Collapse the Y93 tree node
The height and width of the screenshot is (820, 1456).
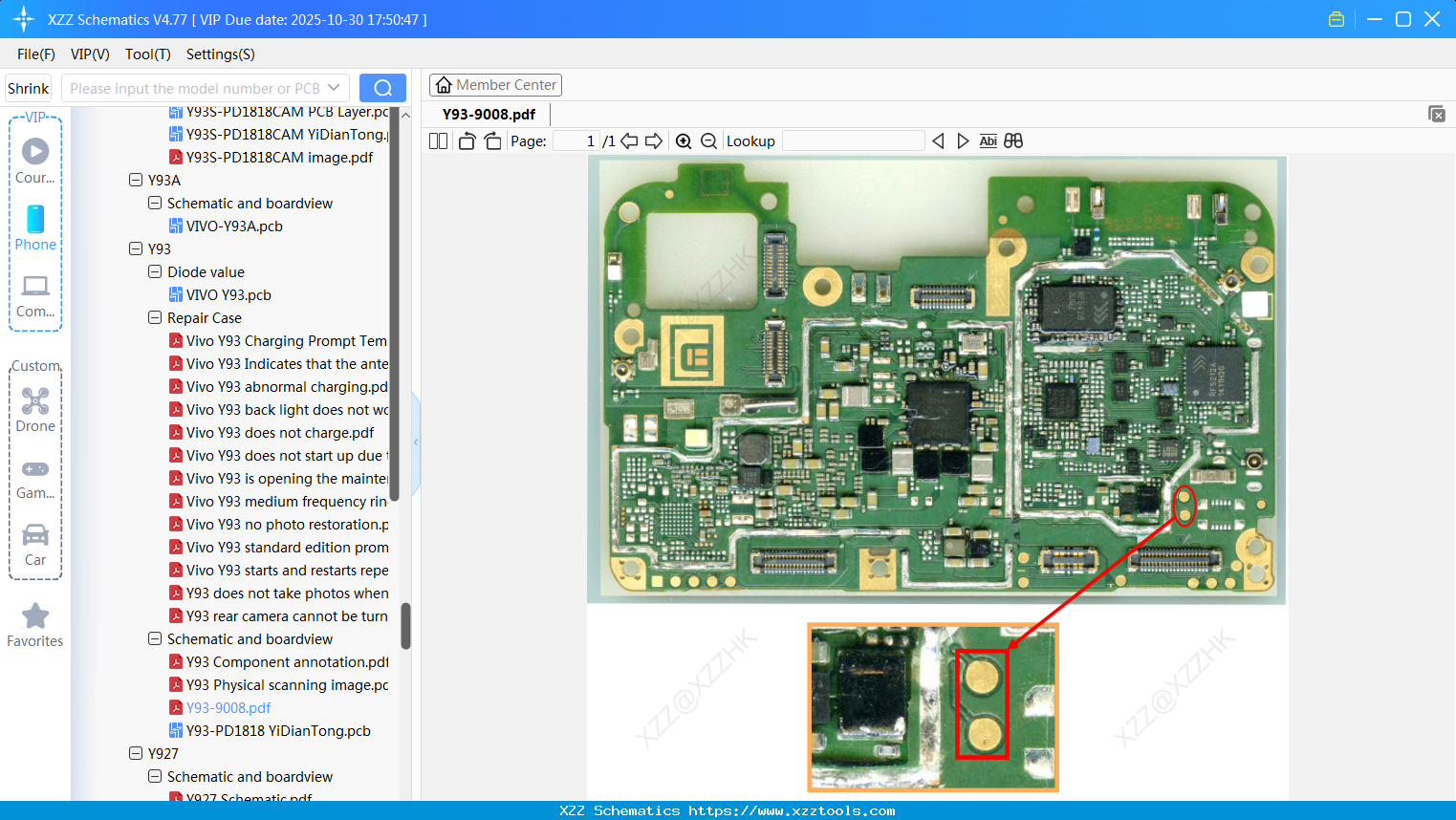(x=136, y=248)
